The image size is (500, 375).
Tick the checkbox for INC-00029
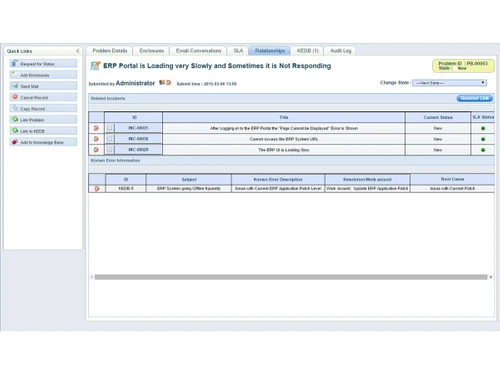click(x=109, y=150)
